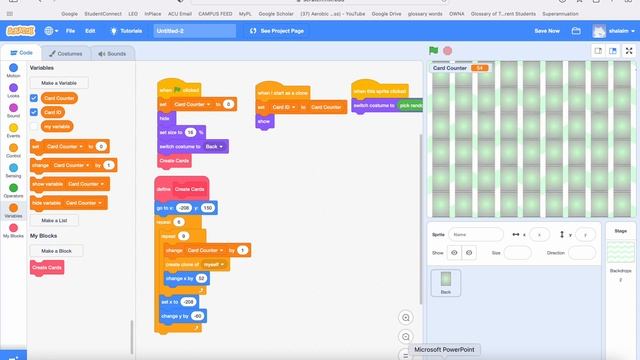Viewport: 640px width, 360px height.
Task: Show sprite with the open eye button
Action: 454,253
